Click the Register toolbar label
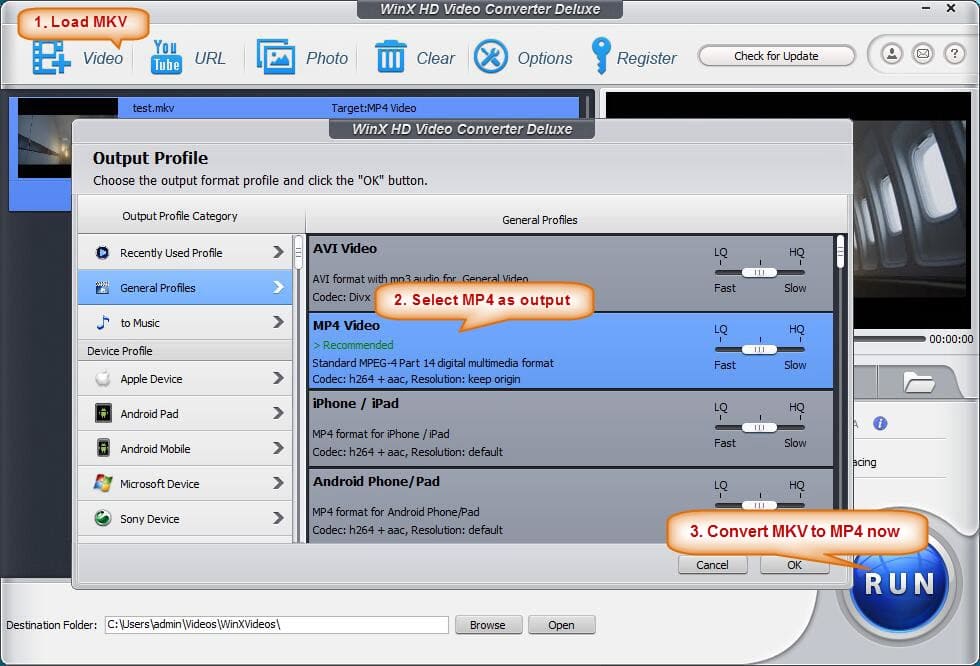Viewport: 980px width, 666px height. pos(646,58)
